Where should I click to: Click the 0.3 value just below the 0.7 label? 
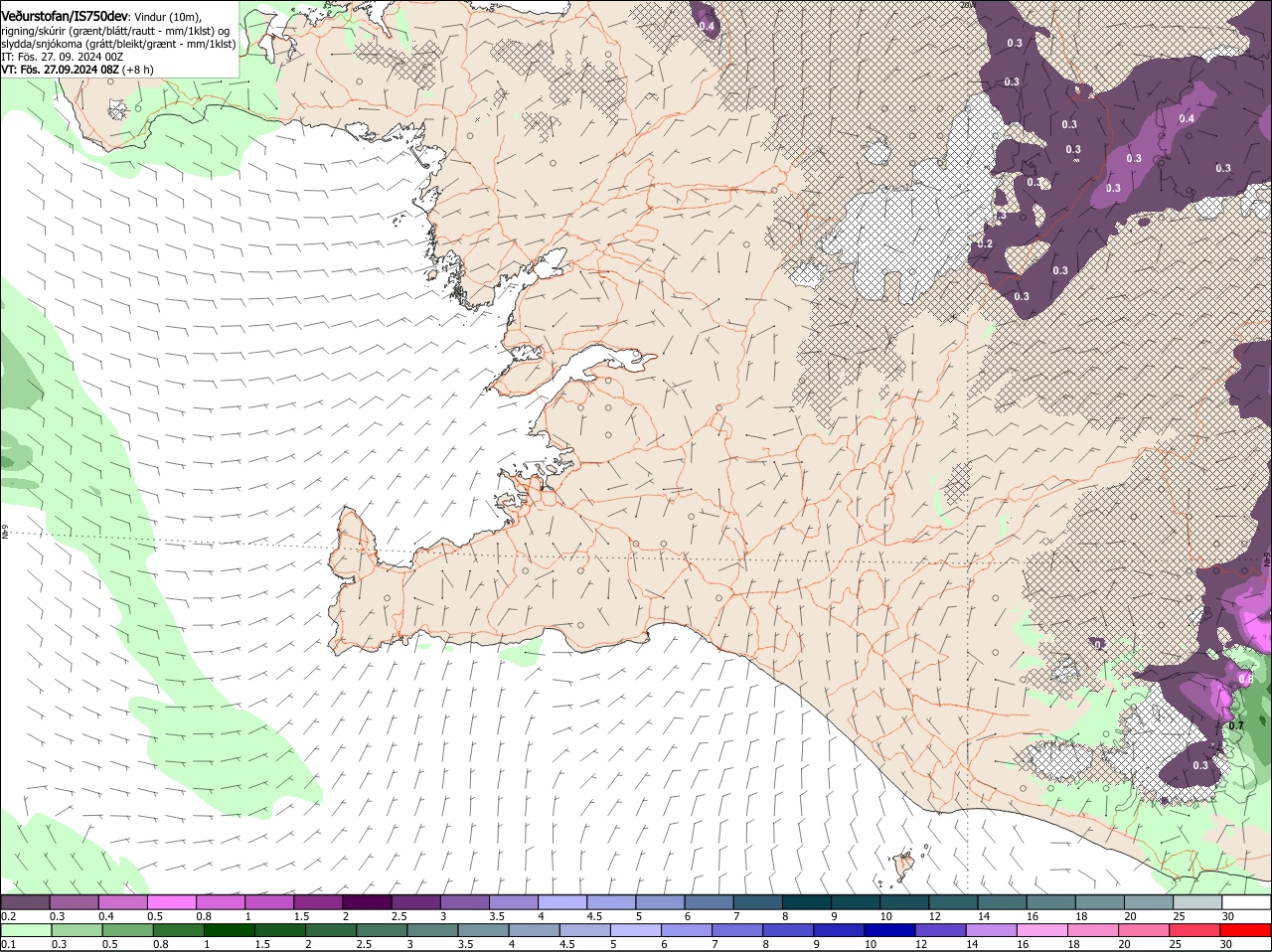pyautogui.click(x=1200, y=766)
